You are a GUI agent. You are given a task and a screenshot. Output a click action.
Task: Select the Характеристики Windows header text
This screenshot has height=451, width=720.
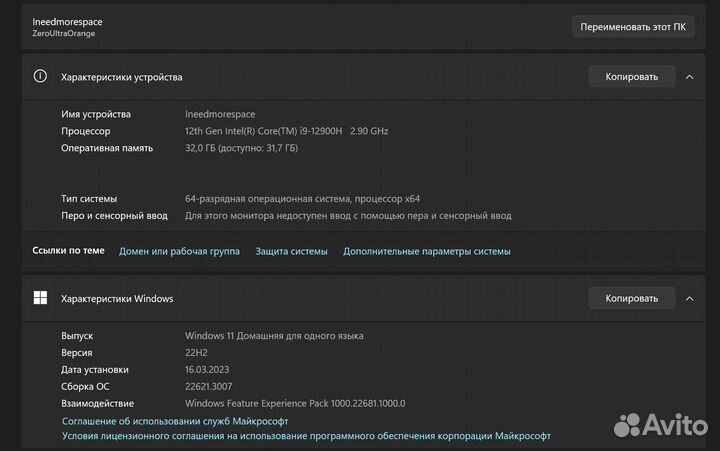(x=117, y=299)
